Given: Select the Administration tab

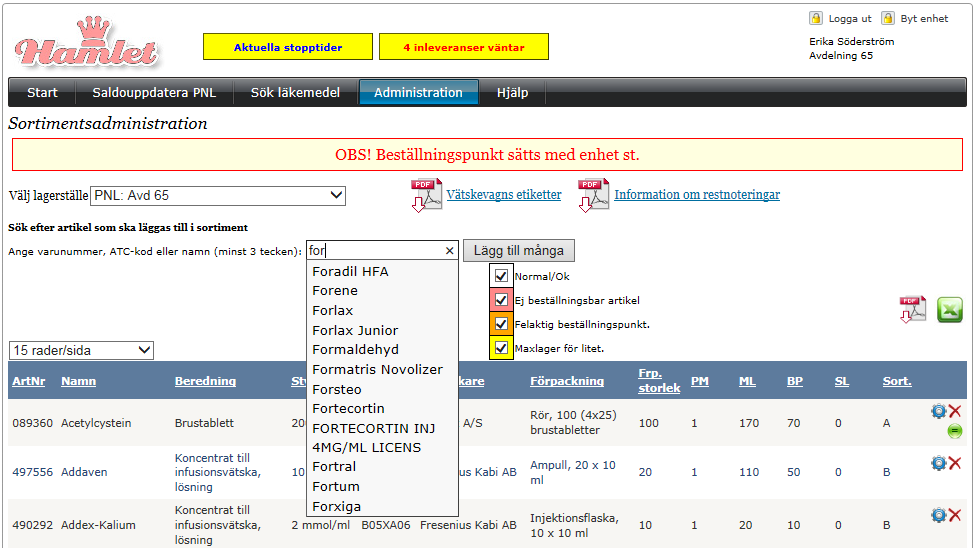Looking at the screenshot, I should point(418,92).
